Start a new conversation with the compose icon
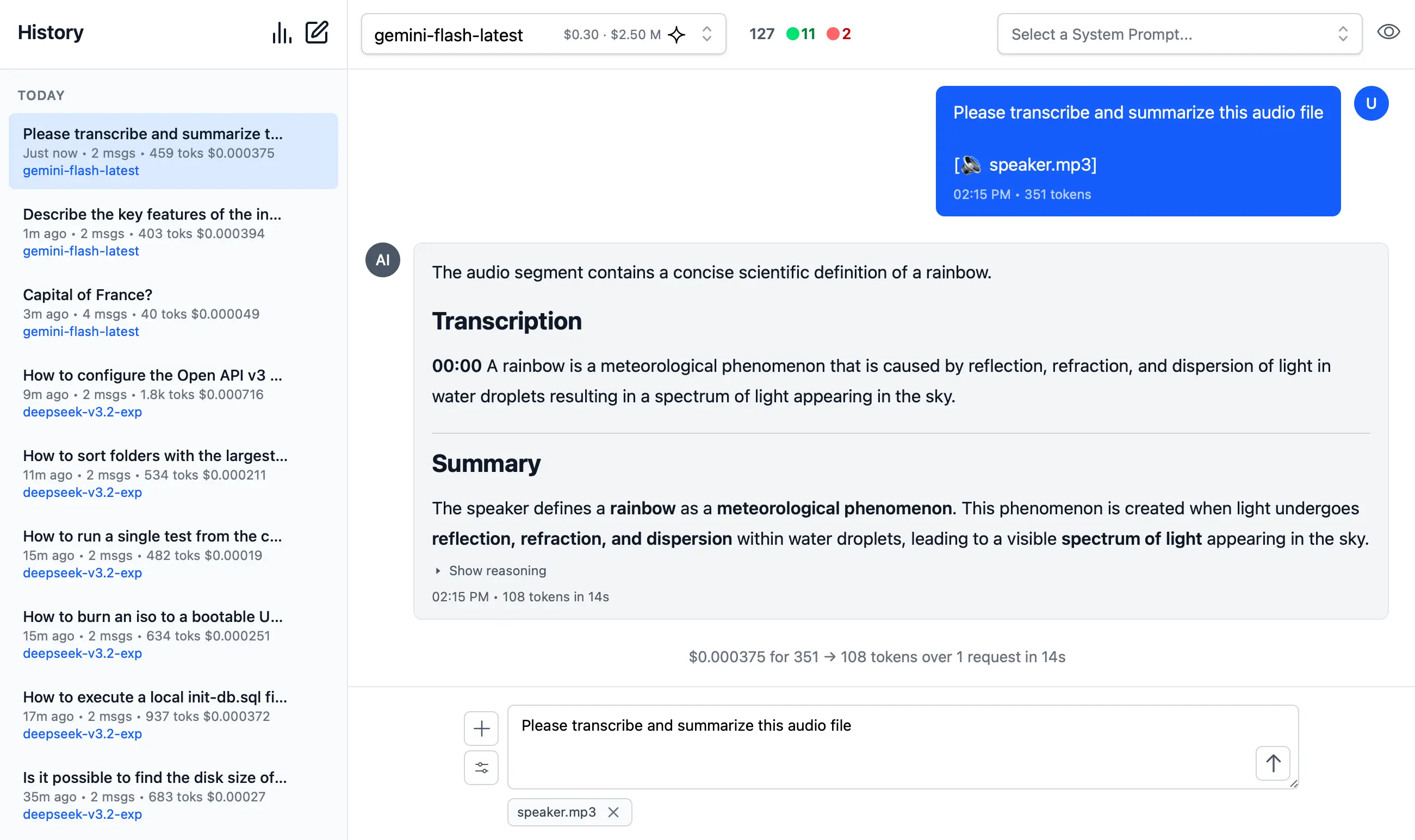Image resolution: width=1415 pixels, height=840 pixels. pyautogui.click(x=316, y=33)
